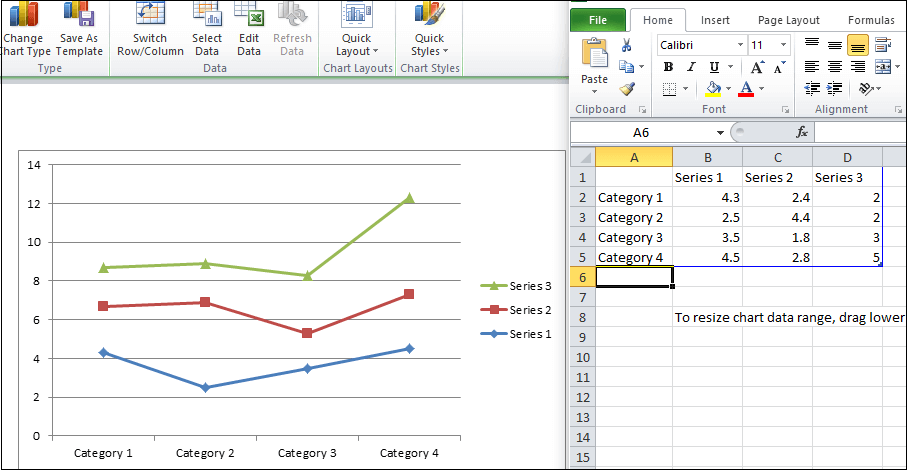Increase font size with Grow Font
This screenshot has width=907, height=470.
(757, 67)
